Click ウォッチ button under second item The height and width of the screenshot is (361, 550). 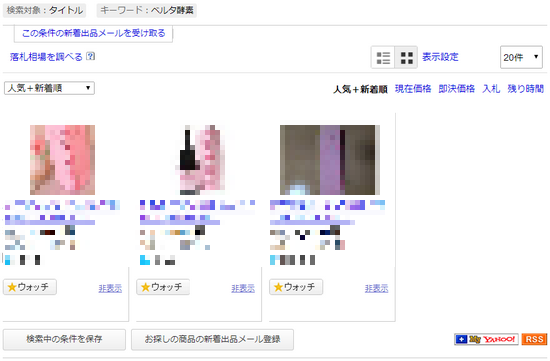(163, 287)
